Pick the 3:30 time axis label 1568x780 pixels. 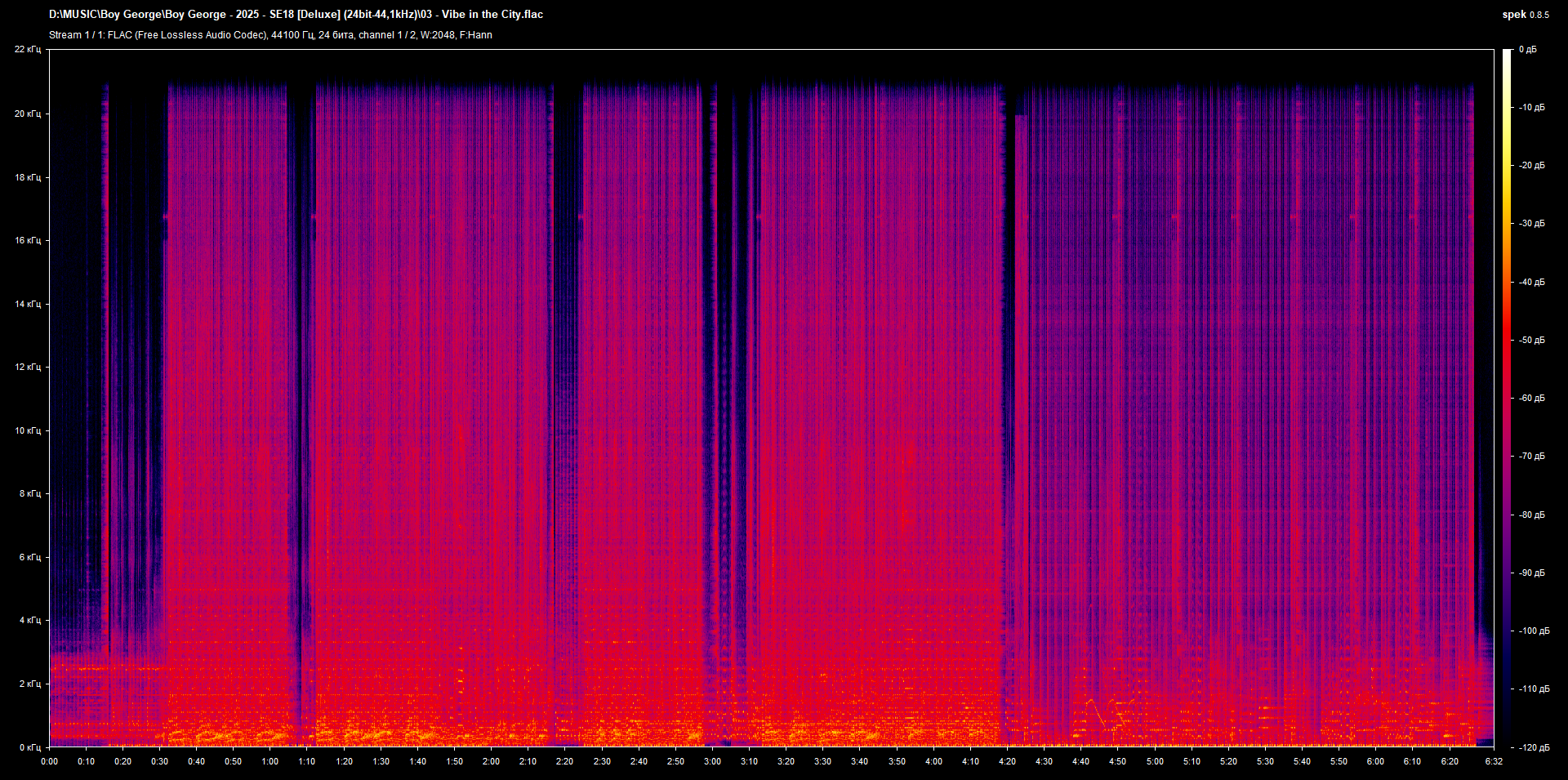point(823,762)
